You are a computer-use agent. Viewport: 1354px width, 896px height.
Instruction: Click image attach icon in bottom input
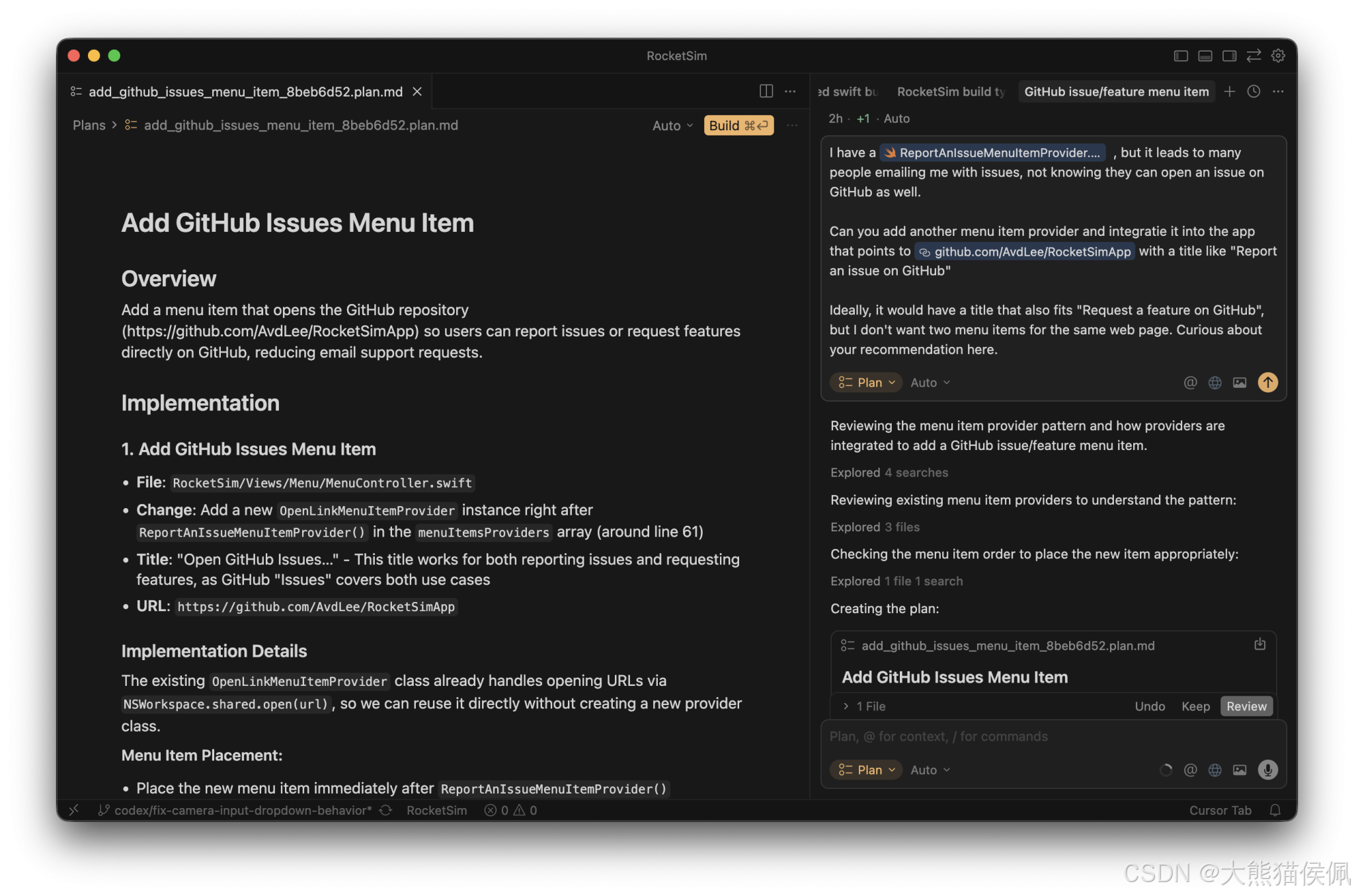[x=1240, y=770]
